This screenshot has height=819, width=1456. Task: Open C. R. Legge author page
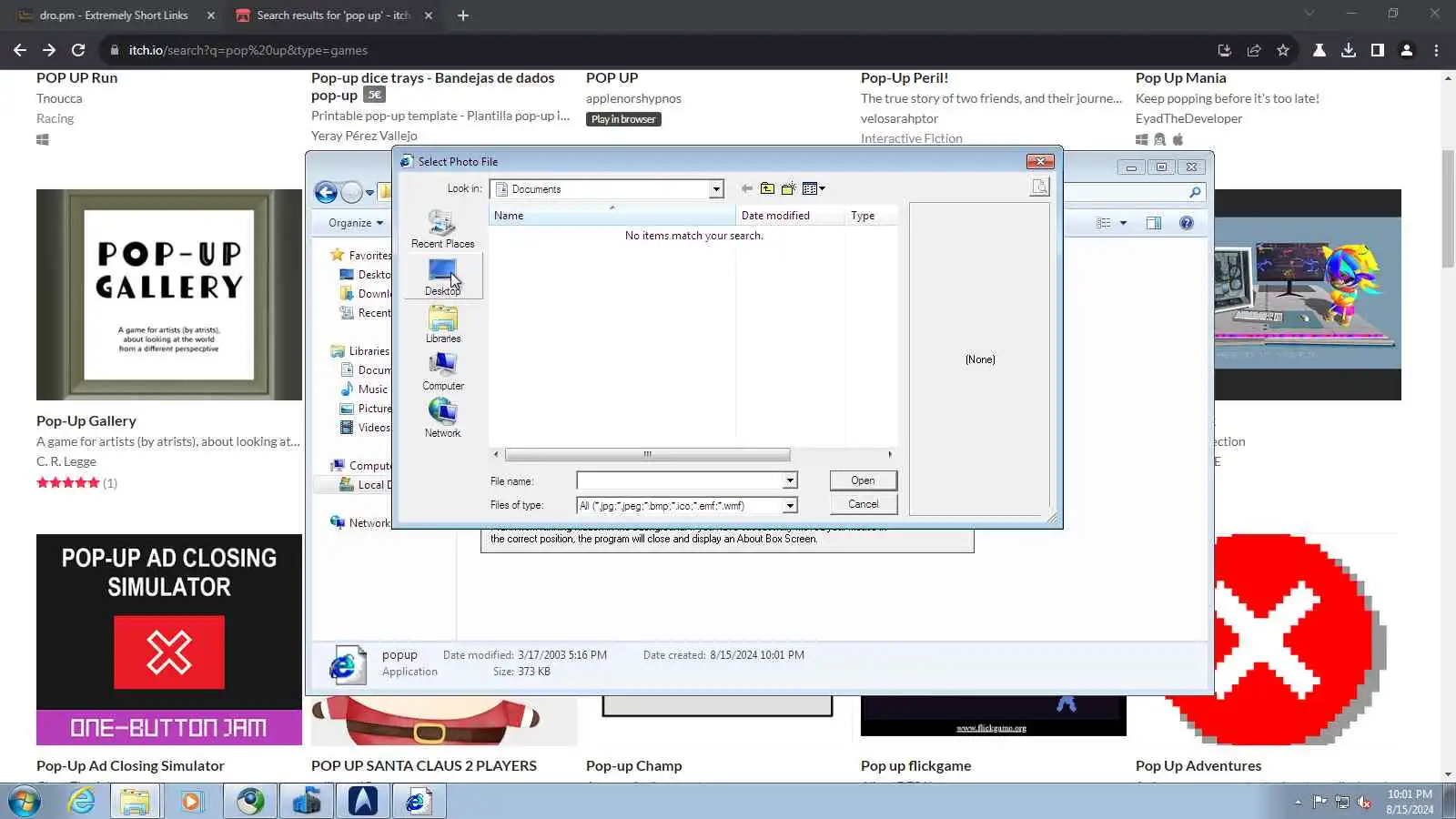(66, 461)
